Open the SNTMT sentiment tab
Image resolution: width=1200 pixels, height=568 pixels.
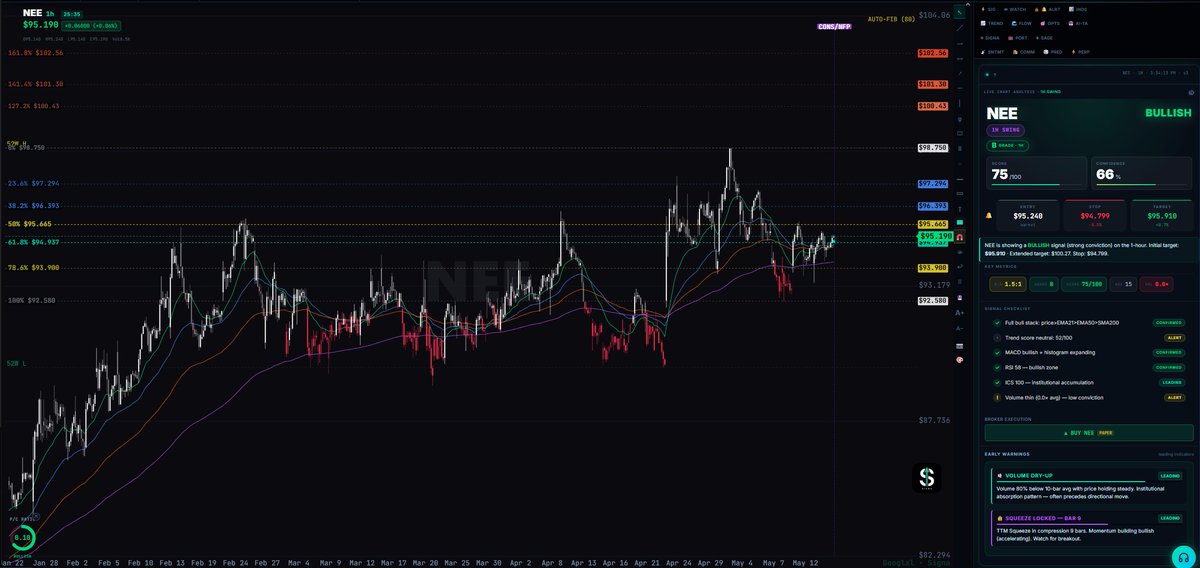[x=992, y=52]
